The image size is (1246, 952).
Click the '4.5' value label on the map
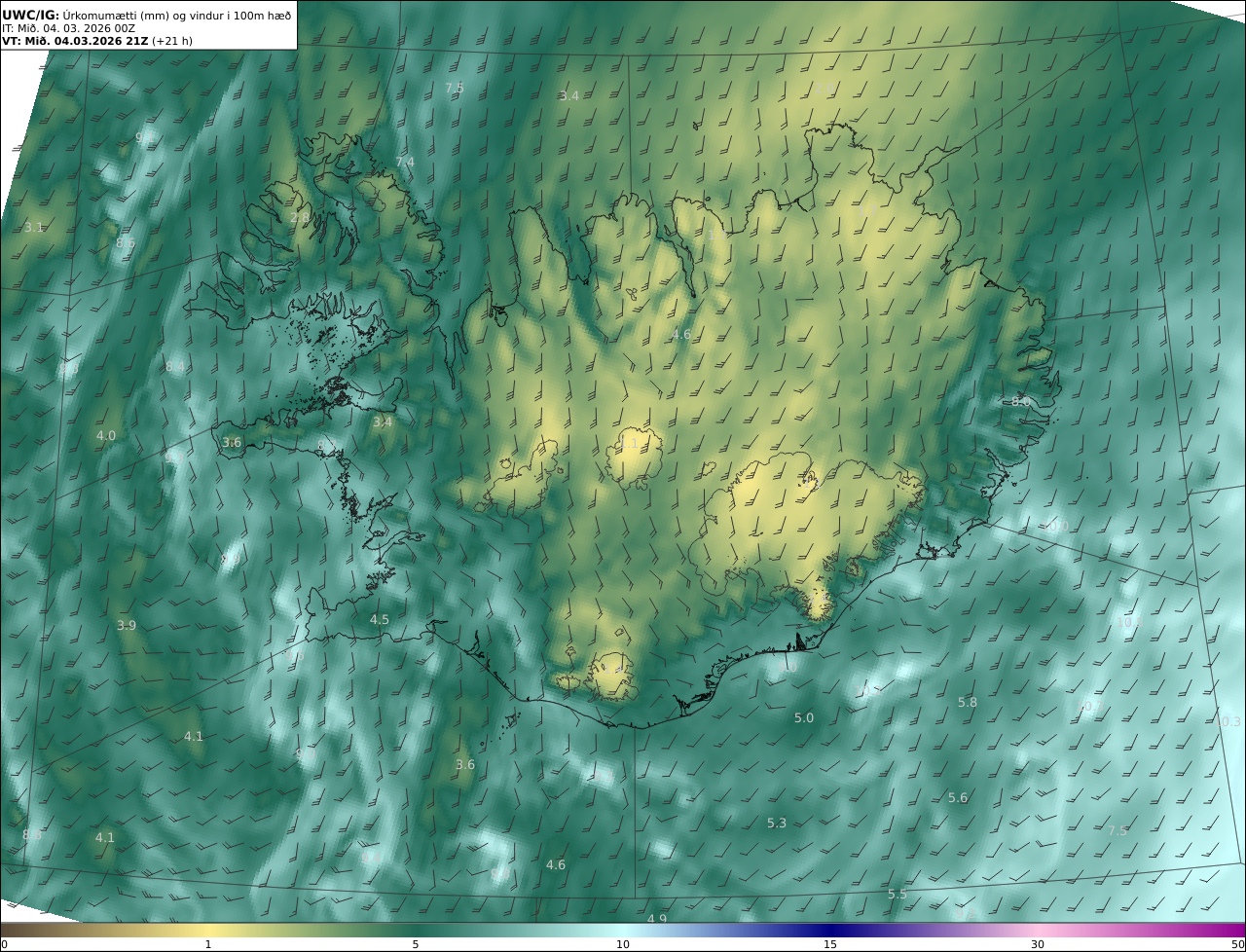[380, 619]
